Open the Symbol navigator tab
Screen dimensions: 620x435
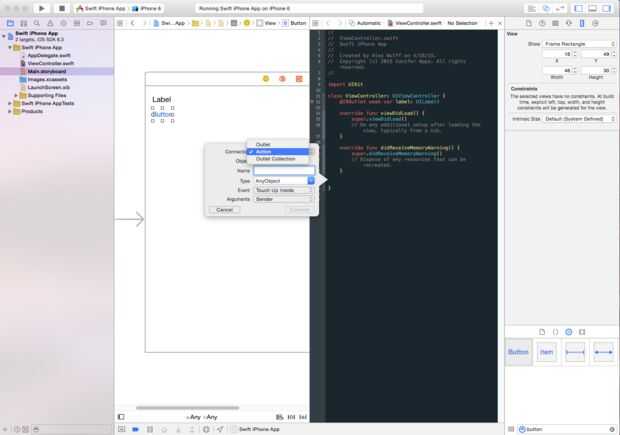pyautogui.click(x=24, y=23)
